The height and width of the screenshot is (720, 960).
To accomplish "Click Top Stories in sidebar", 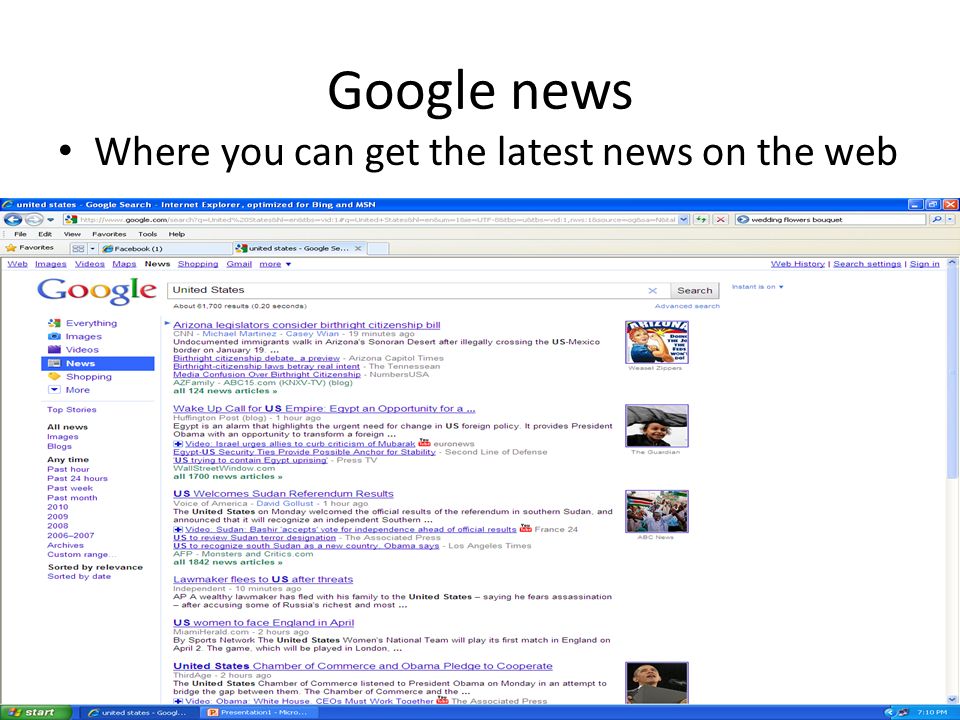I will tap(72, 410).
